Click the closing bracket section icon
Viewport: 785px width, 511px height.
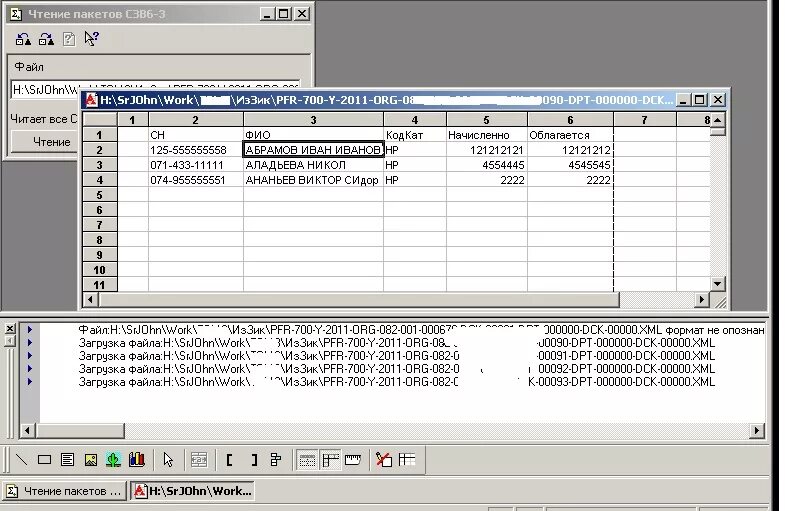[x=254, y=459]
